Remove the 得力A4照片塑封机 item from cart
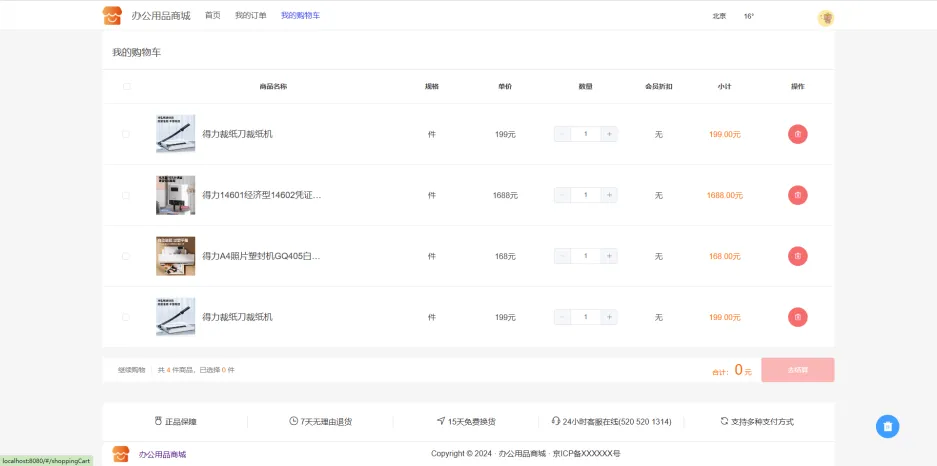Image resolution: width=937 pixels, height=466 pixels. click(x=797, y=256)
